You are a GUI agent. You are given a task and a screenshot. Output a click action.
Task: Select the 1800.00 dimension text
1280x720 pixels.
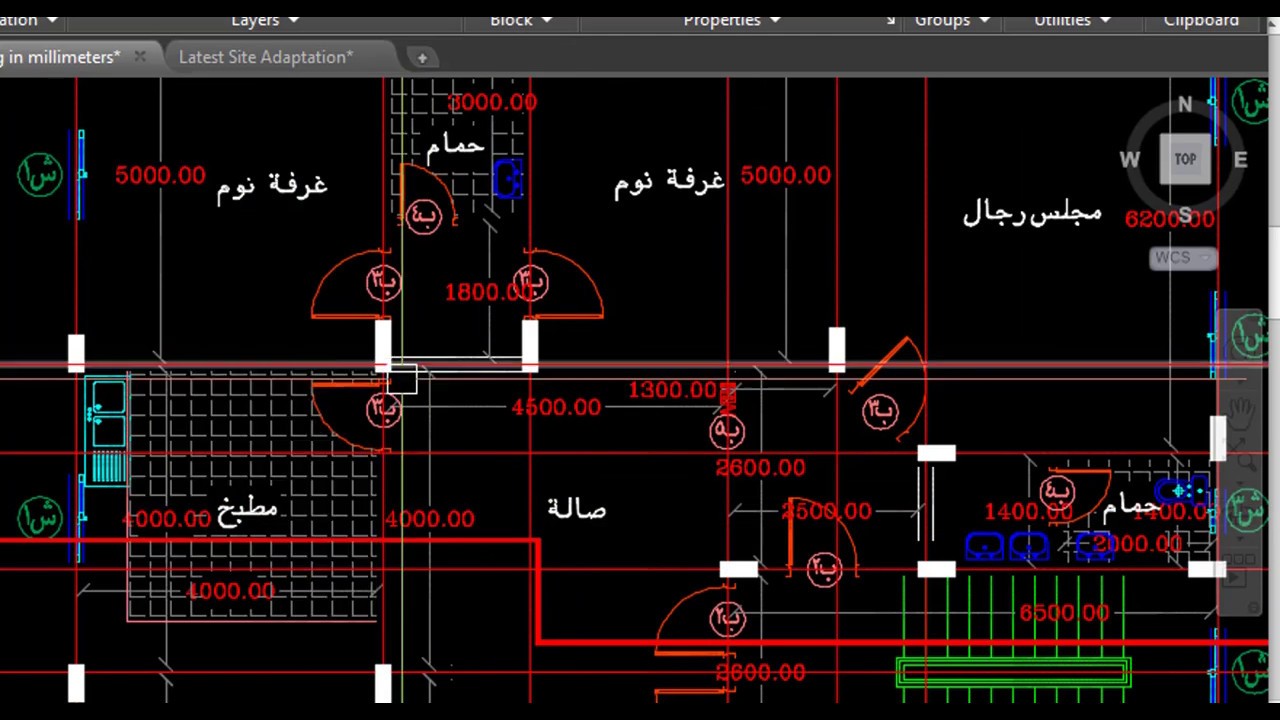[489, 292]
